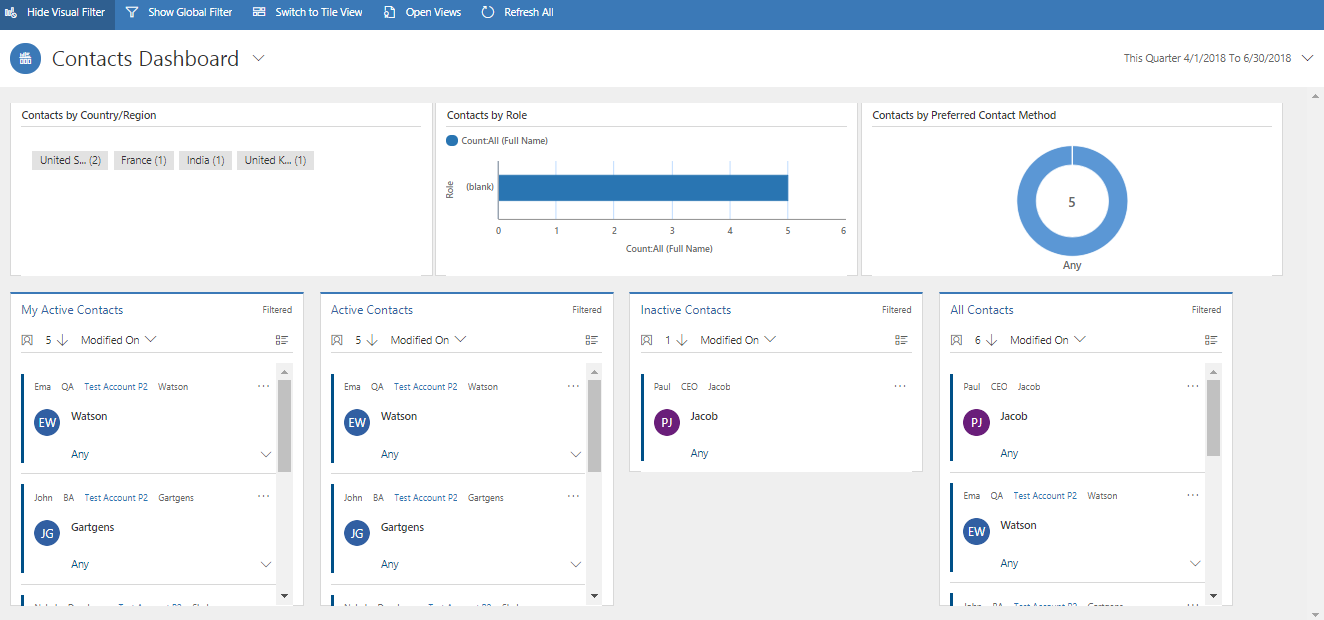Filter by France (1) country tag

click(x=144, y=160)
